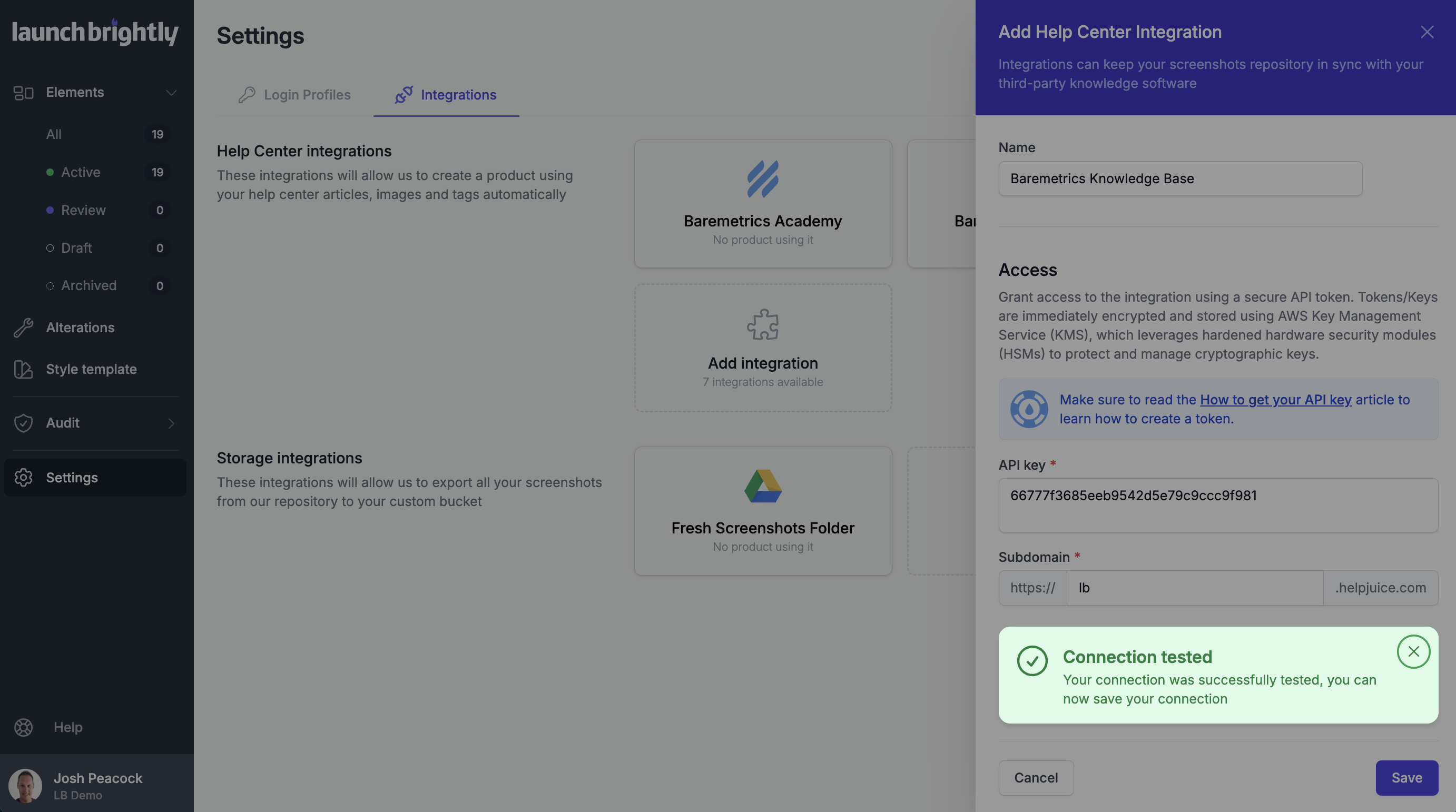Click the API key text field

point(1218,504)
